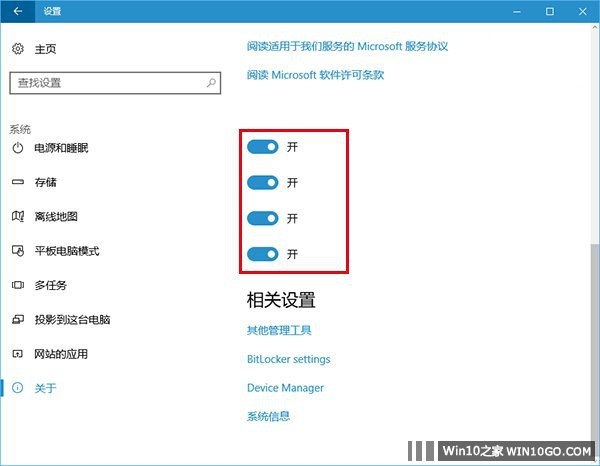Open the Microsoft 服务协议 link

[x=347, y=46]
